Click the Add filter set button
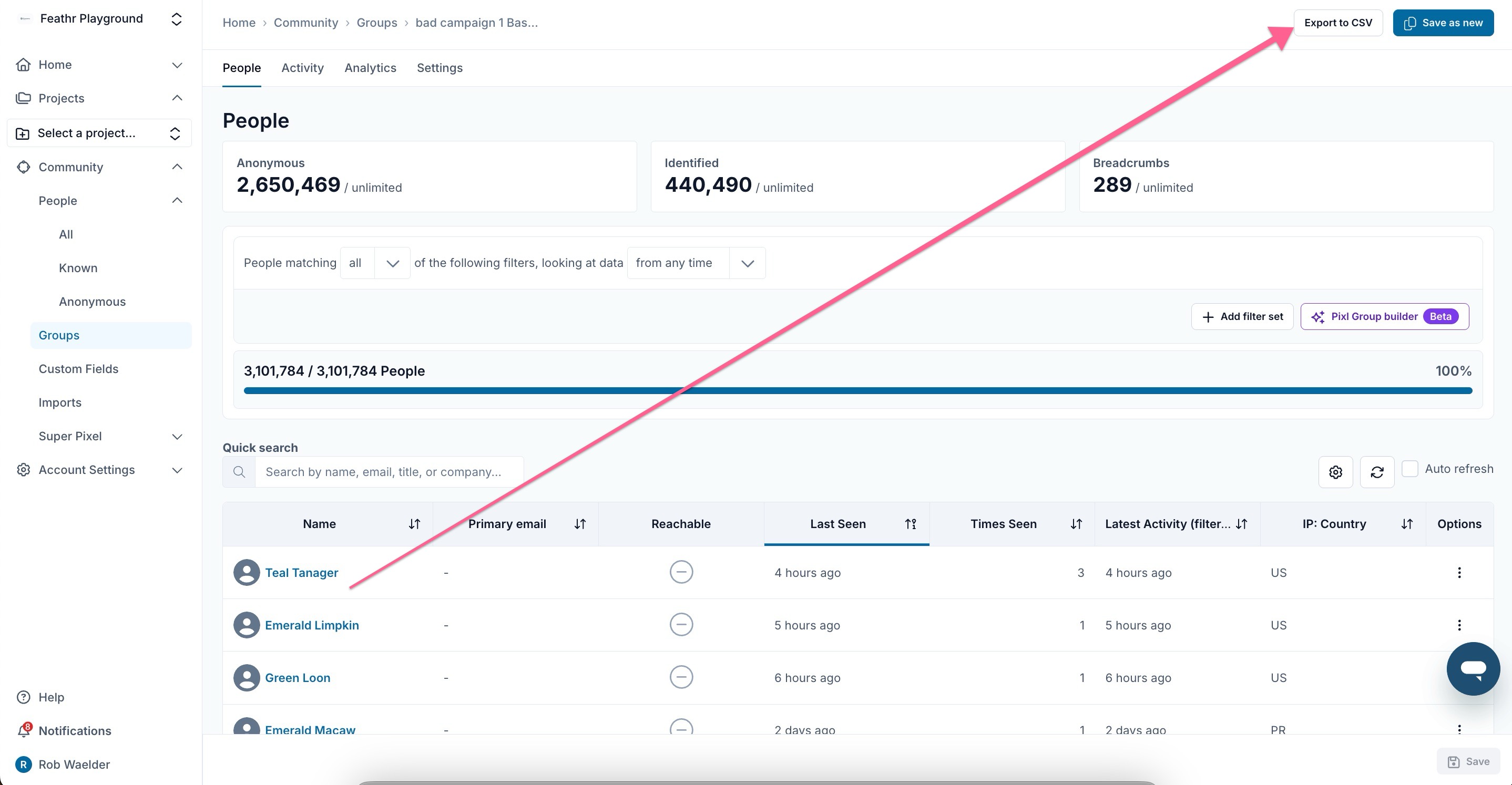 (1242, 317)
